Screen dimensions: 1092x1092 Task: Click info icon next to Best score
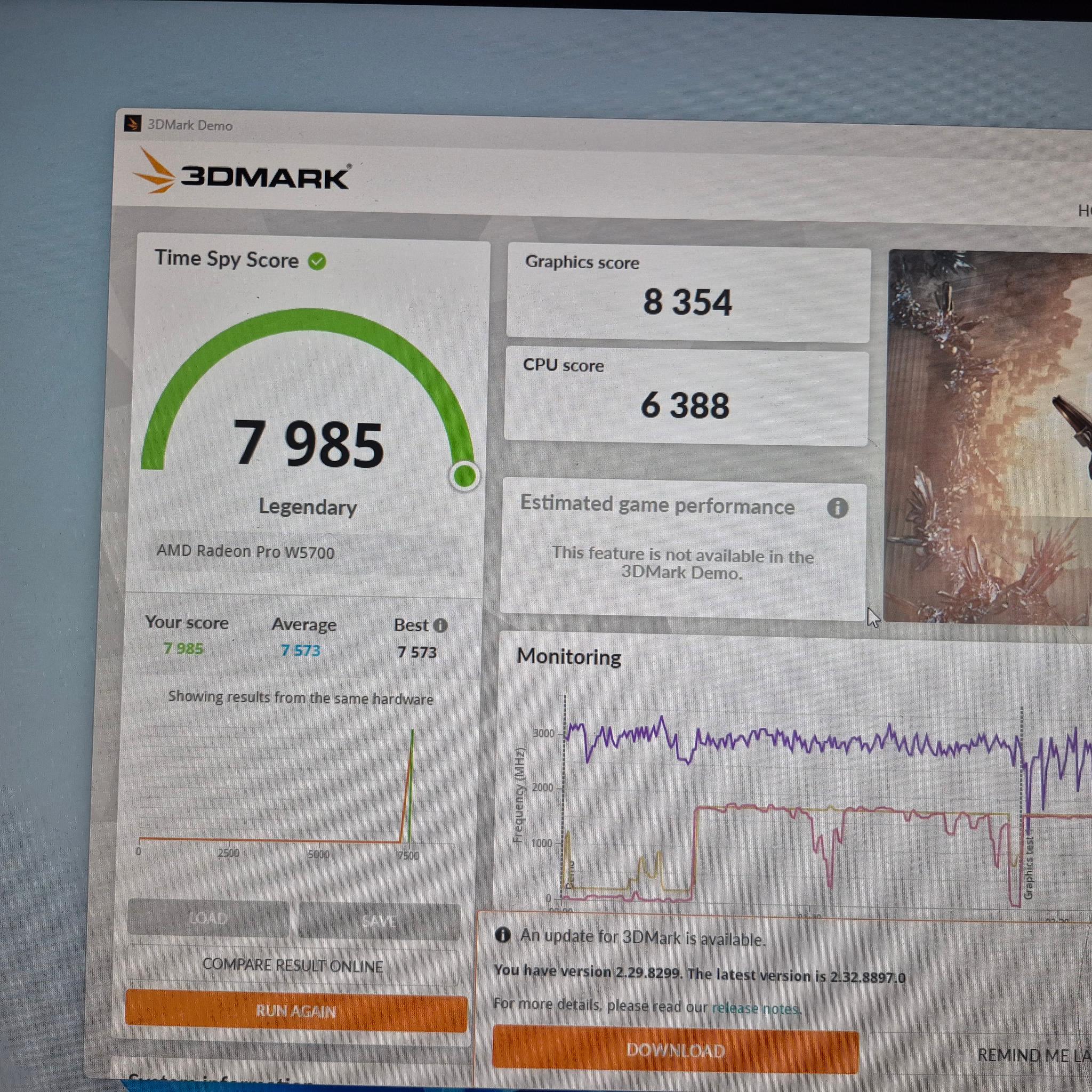pyautogui.click(x=440, y=625)
